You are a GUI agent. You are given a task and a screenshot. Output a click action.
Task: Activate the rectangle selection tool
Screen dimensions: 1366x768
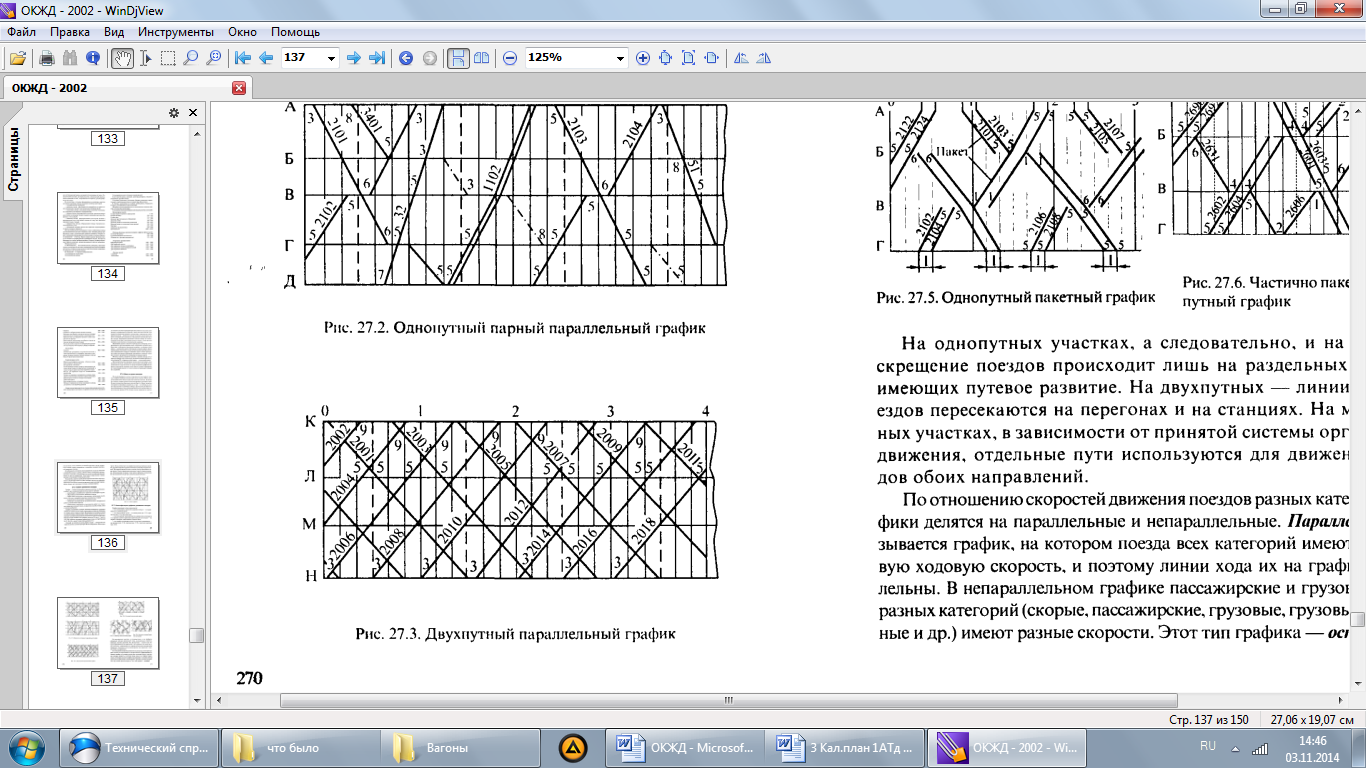168,58
